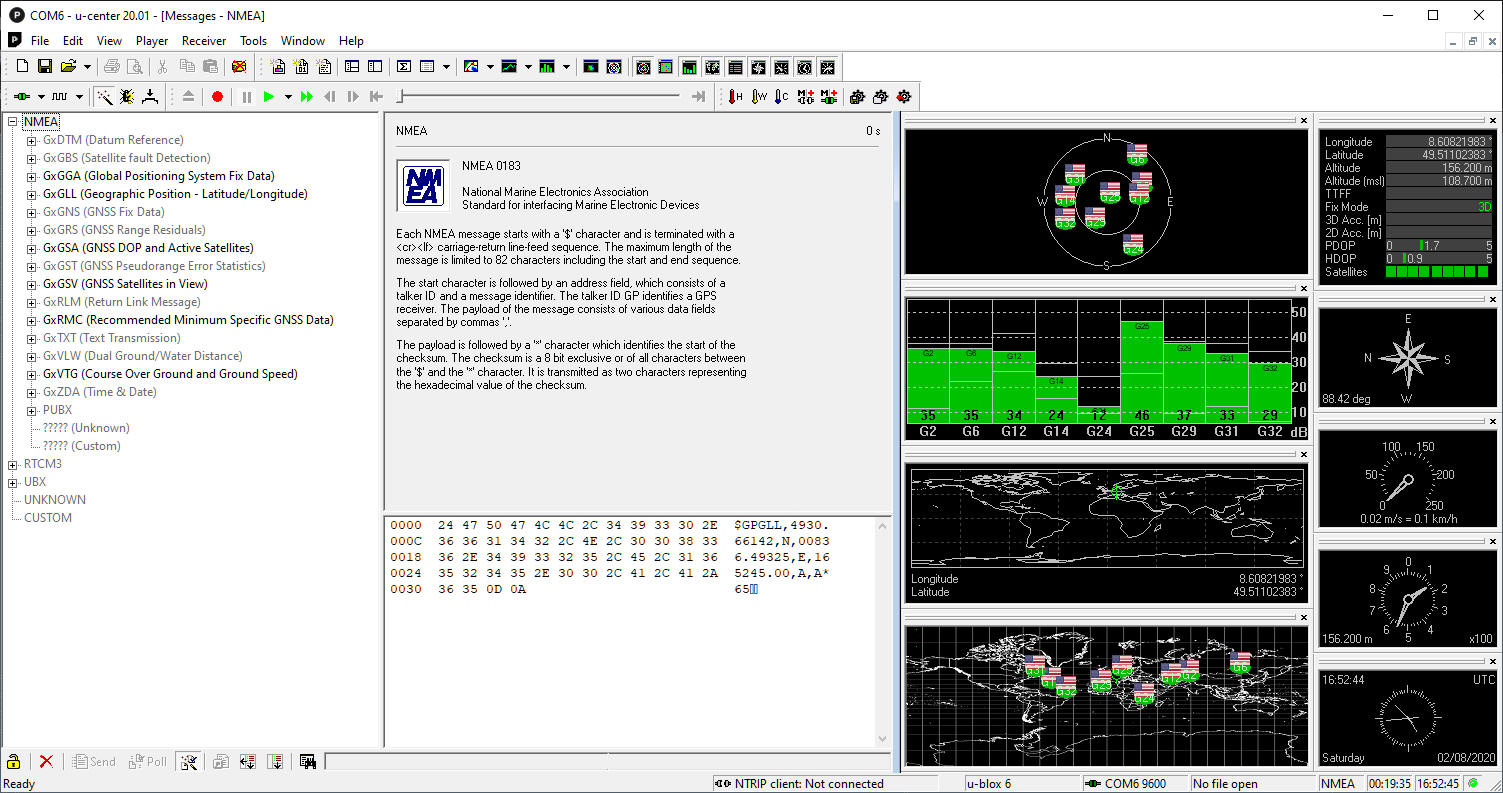Open the View menu

pyautogui.click(x=109, y=41)
